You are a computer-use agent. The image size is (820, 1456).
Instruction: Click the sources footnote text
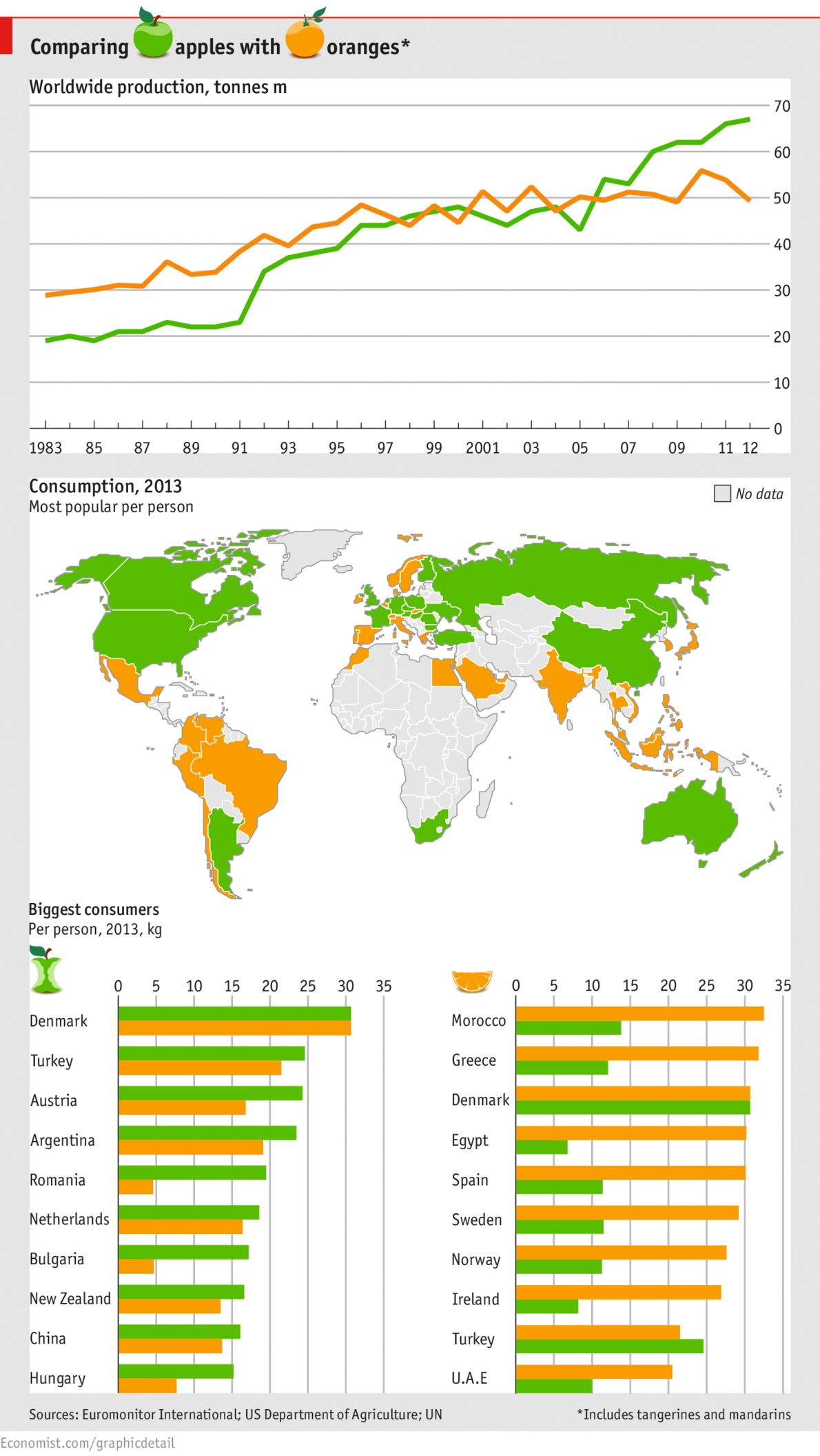pyautogui.click(x=236, y=1415)
